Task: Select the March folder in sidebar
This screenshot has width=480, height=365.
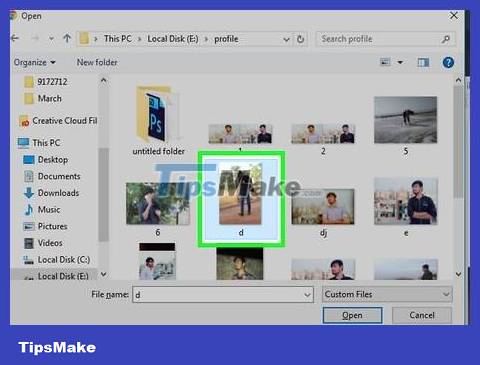Action: point(43,99)
